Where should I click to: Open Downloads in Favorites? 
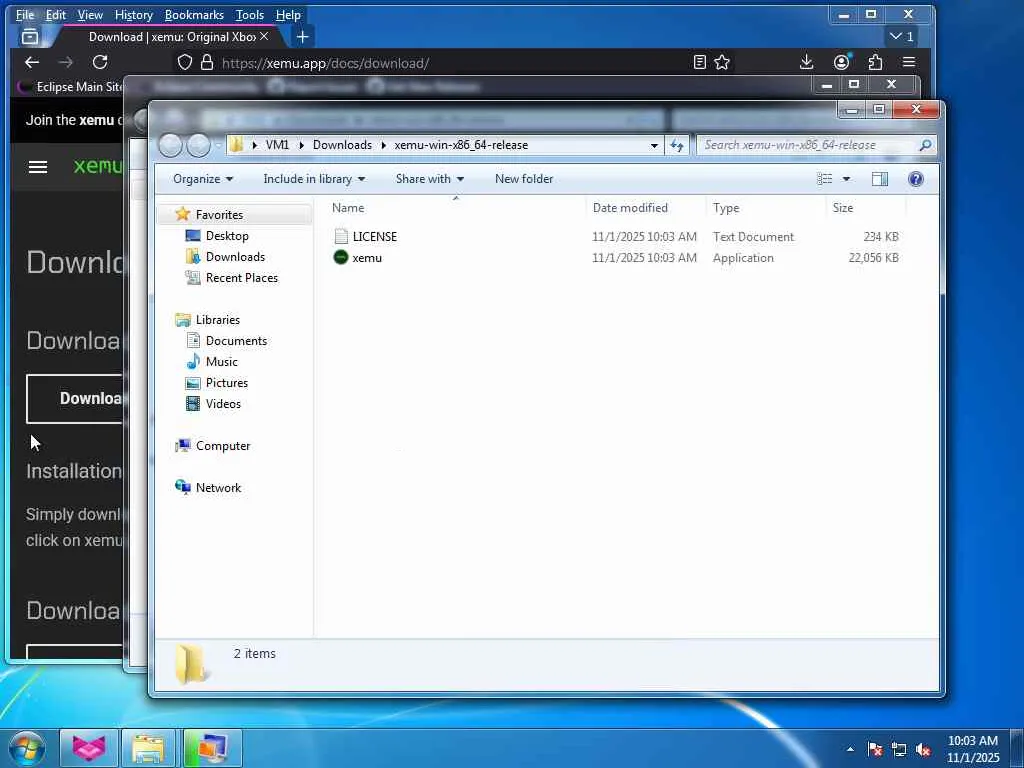[x=234, y=257]
